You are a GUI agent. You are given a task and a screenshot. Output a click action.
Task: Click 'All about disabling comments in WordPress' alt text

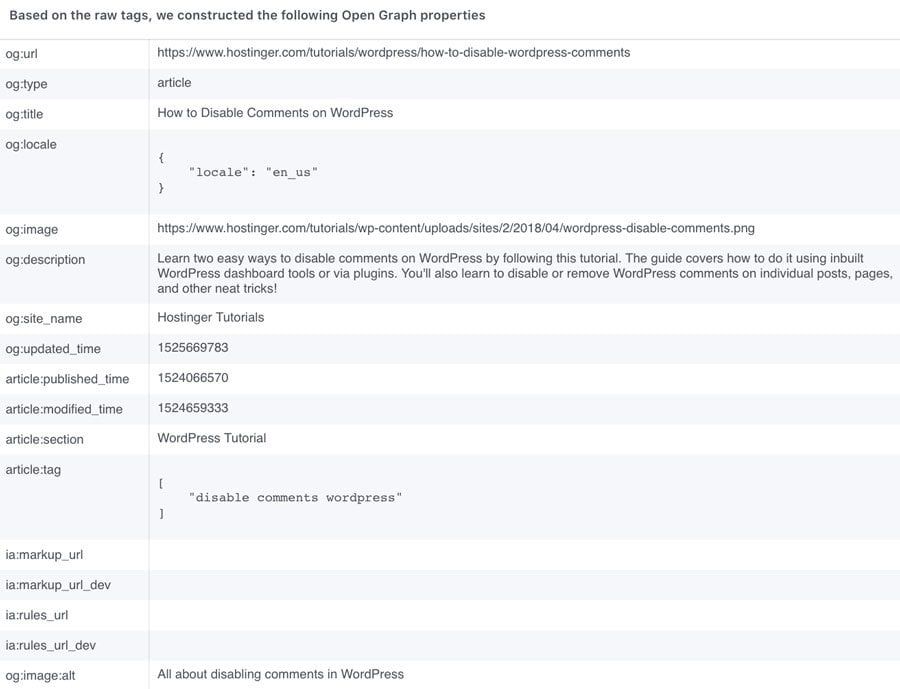click(x=281, y=674)
